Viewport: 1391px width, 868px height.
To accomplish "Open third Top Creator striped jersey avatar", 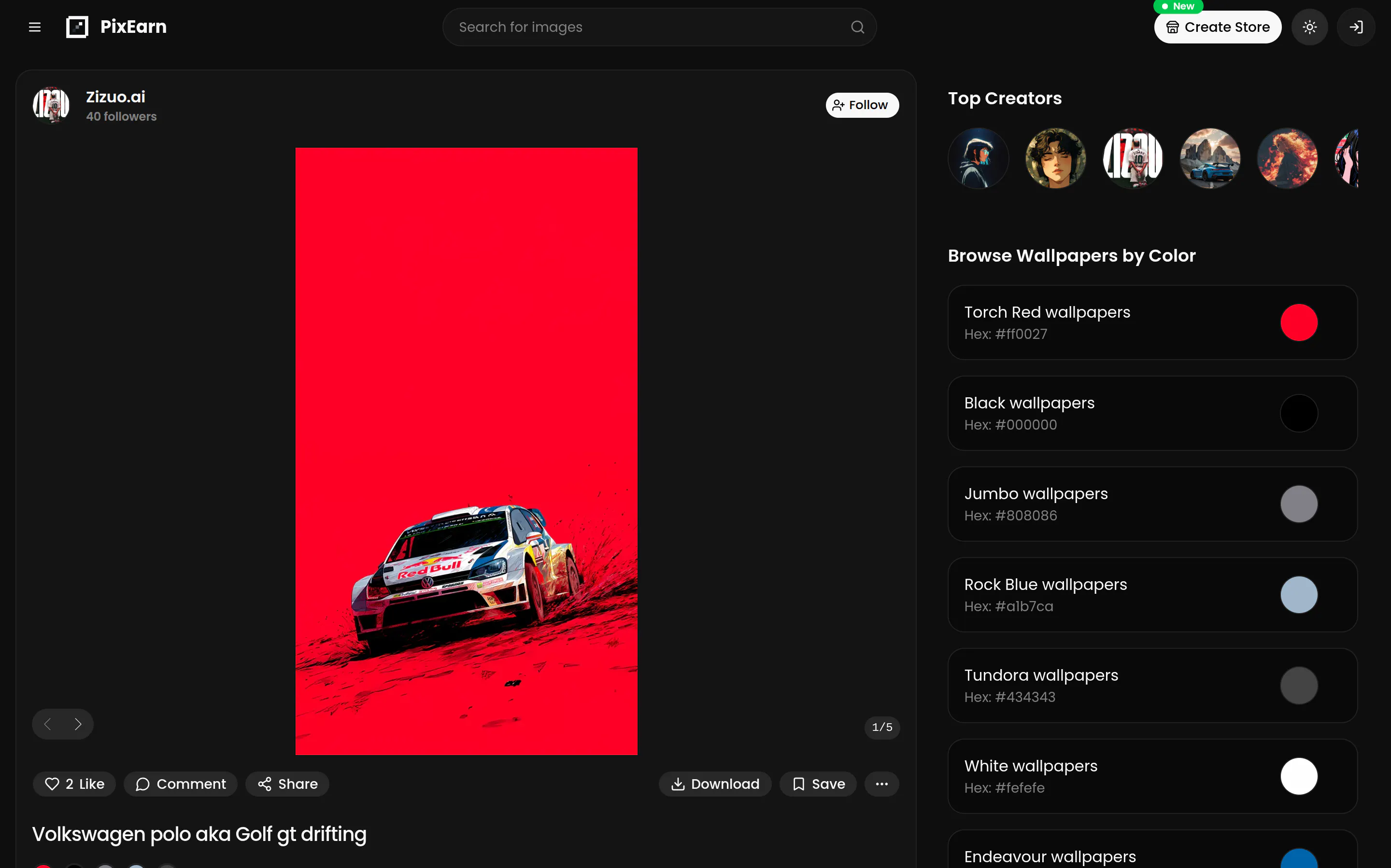I will (x=1133, y=158).
